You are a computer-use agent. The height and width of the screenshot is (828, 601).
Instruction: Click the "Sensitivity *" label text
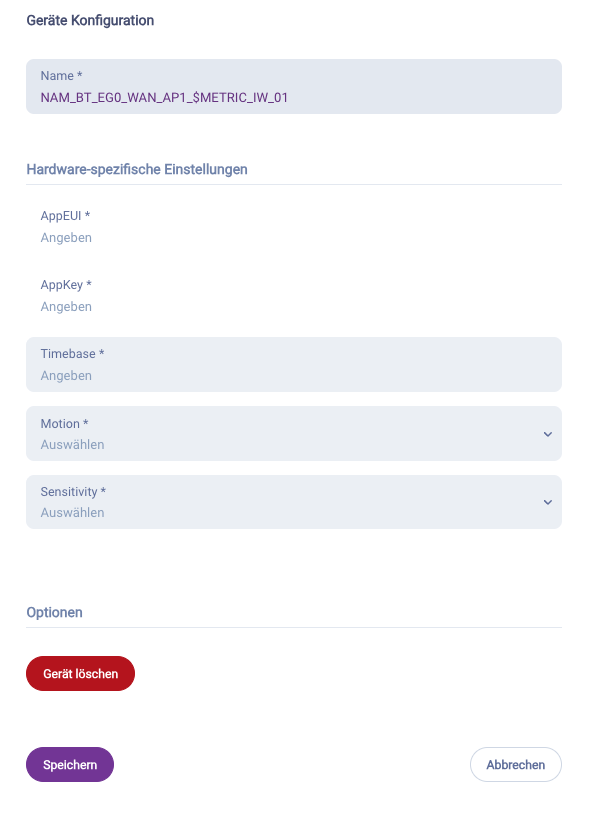click(x=73, y=492)
